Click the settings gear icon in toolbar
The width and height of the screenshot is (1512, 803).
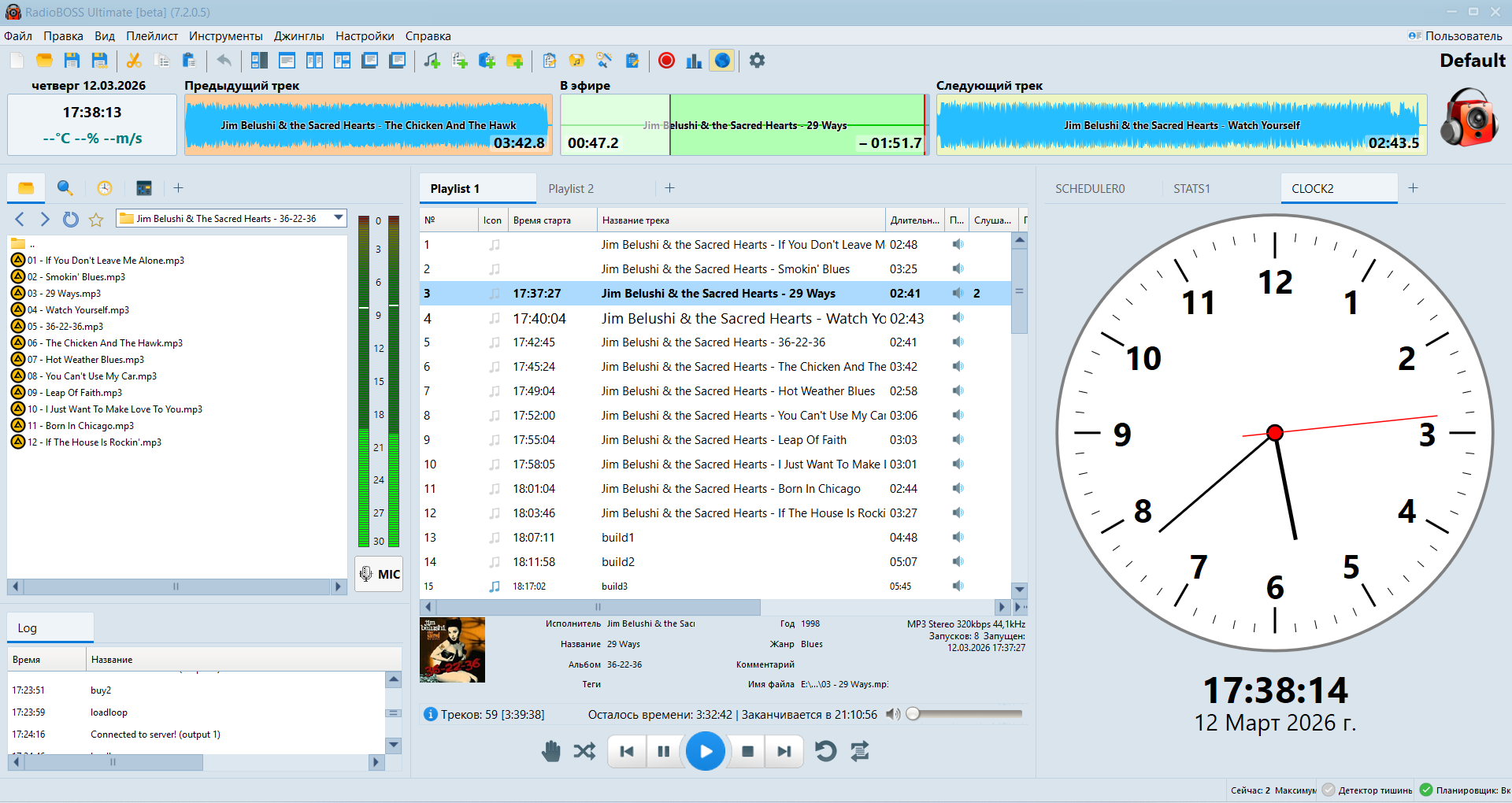coord(757,61)
